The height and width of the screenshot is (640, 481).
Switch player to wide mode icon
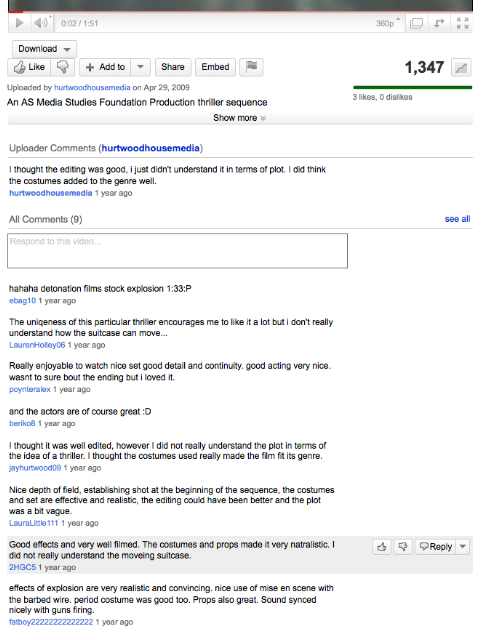416,23
